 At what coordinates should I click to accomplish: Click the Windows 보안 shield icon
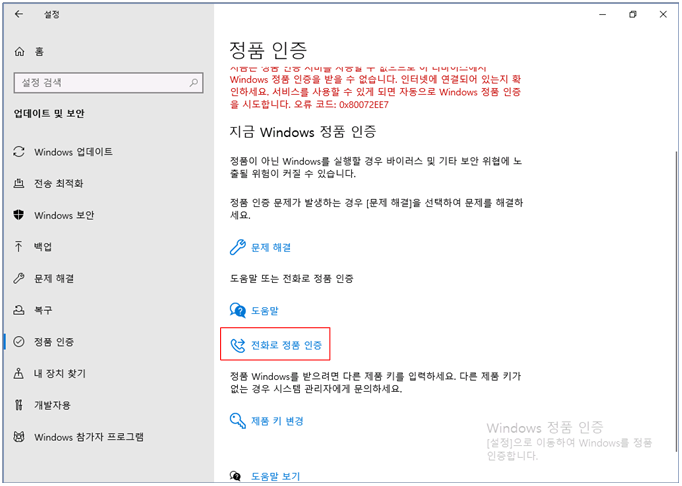coord(19,215)
